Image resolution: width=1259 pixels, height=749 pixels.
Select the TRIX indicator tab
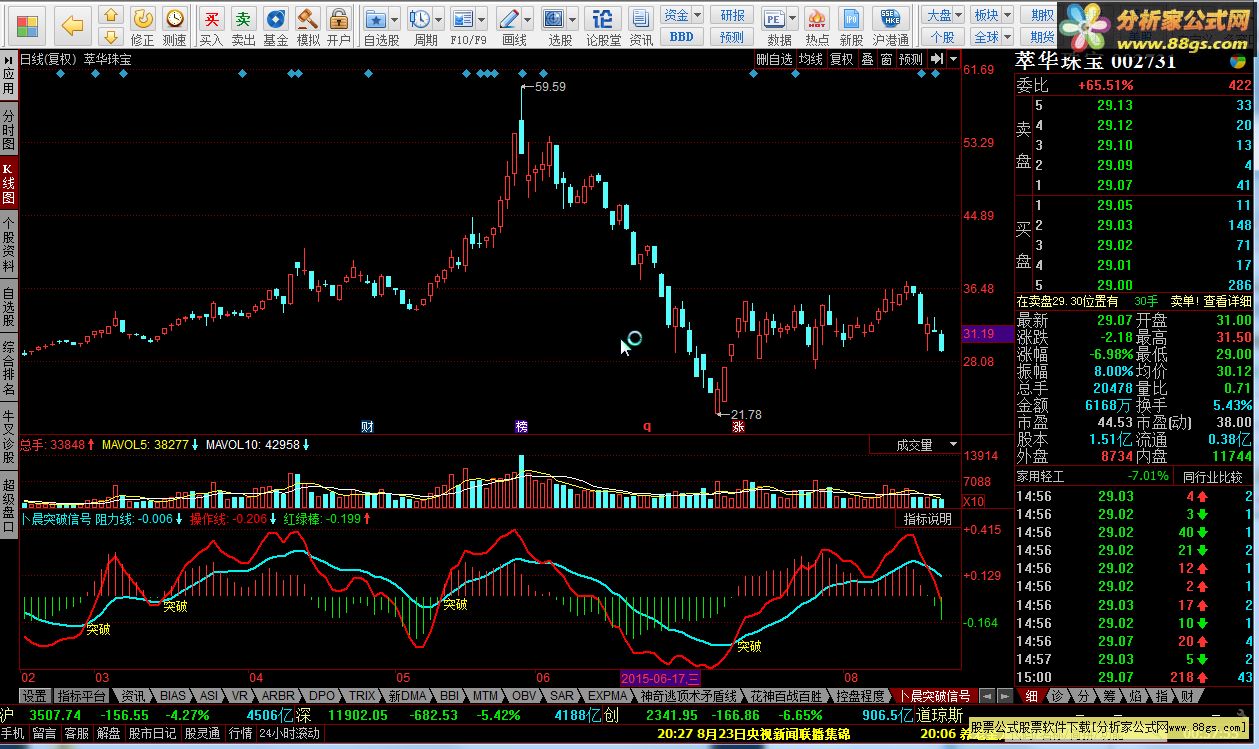tap(362, 696)
